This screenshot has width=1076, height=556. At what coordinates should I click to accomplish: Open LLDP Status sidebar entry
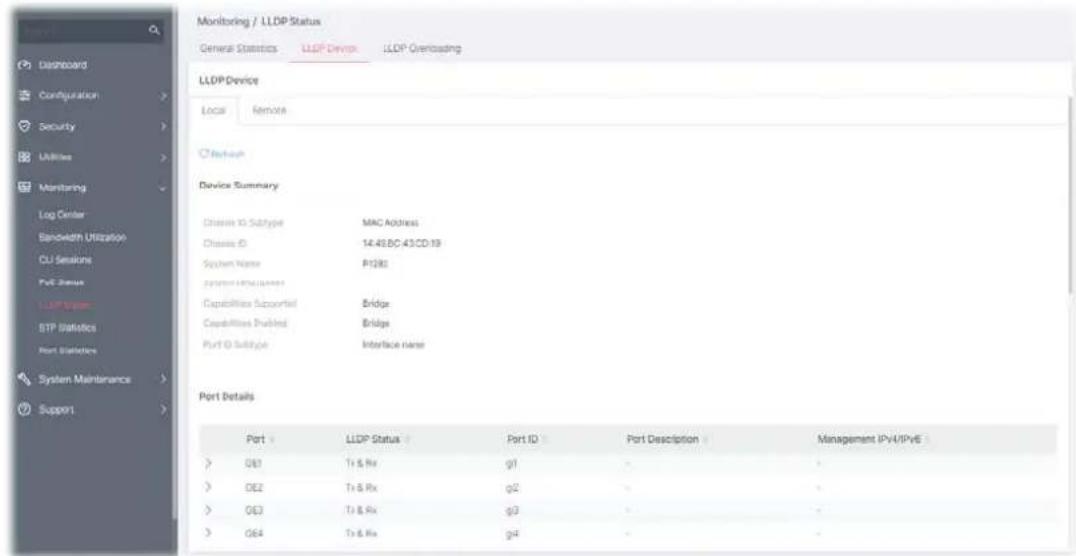(x=64, y=305)
